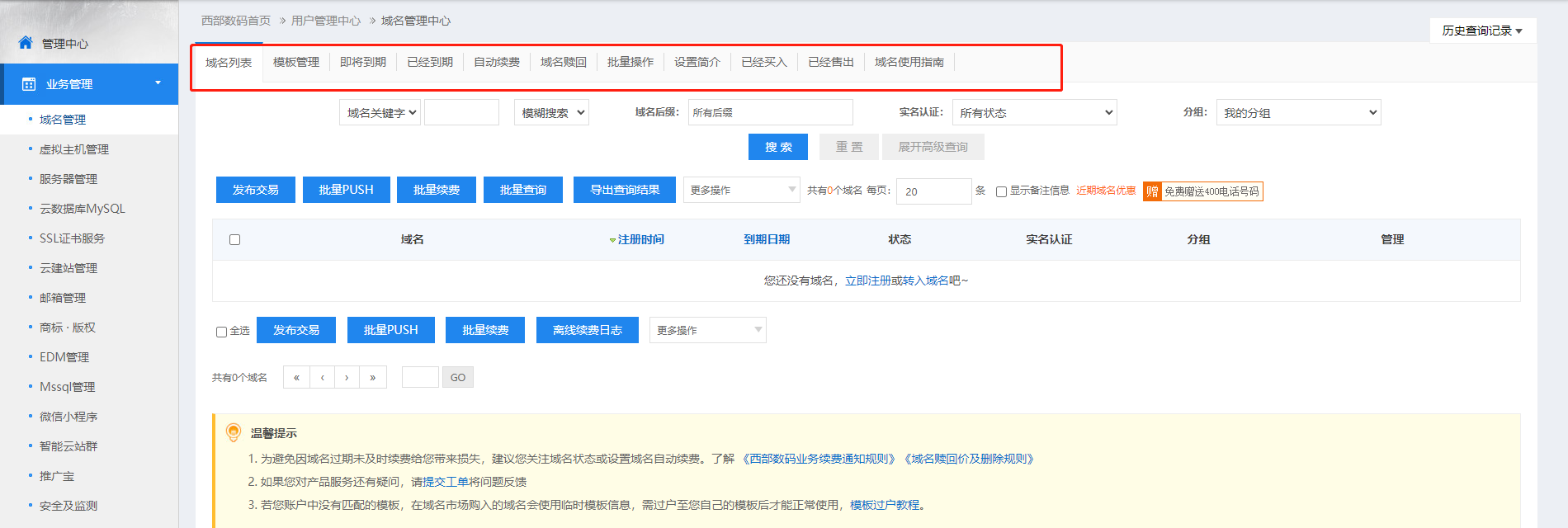The height and width of the screenshot is (528, 1568).
Task: Click the 业务管理 grid icon in sidebar
Action: 29,84
